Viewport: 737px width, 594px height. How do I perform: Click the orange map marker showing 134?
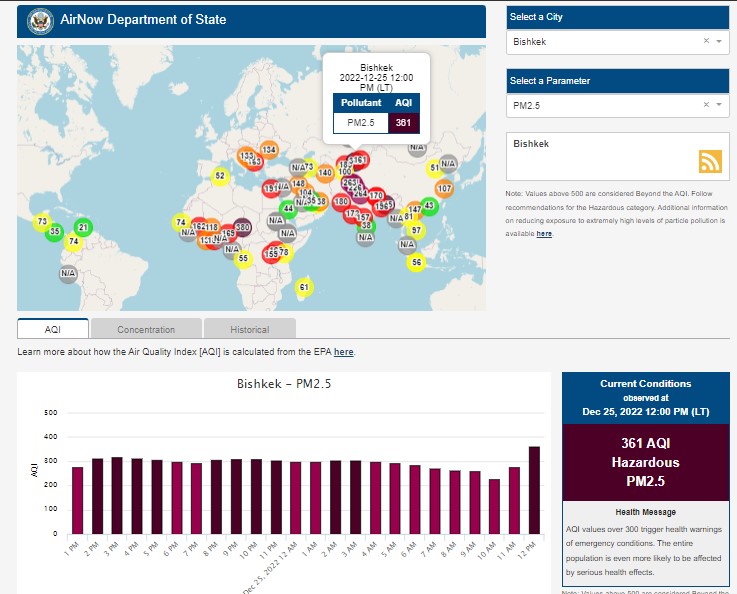click(268, 150)
